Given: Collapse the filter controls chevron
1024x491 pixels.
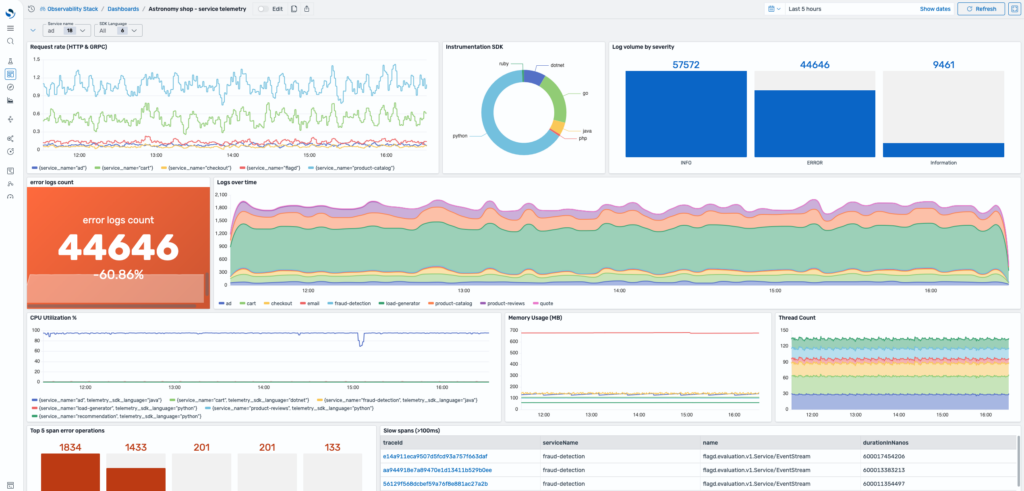Looking at the screenshot, I should [33, 30].
